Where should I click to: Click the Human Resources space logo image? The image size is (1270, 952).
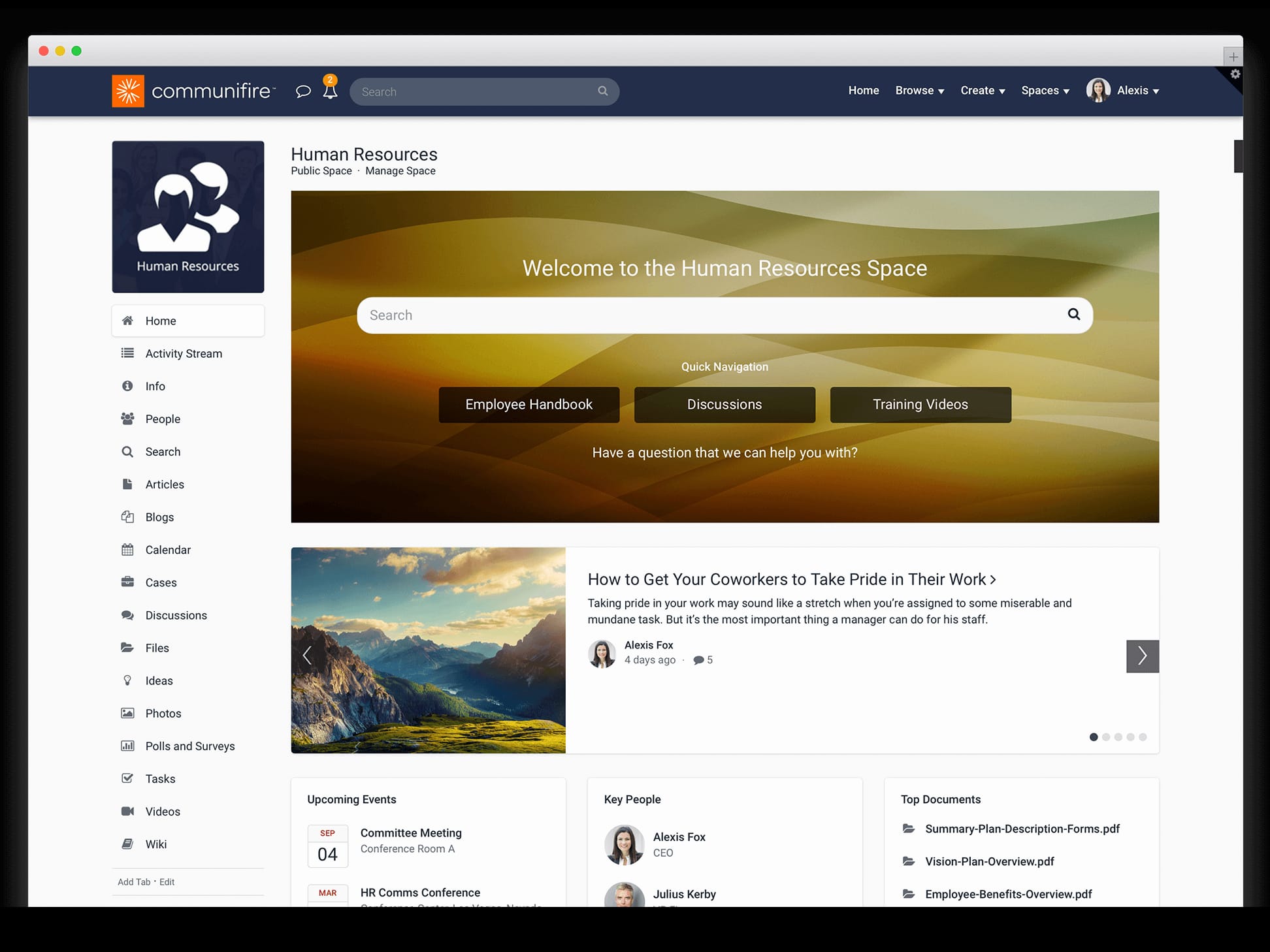(188, 217)
